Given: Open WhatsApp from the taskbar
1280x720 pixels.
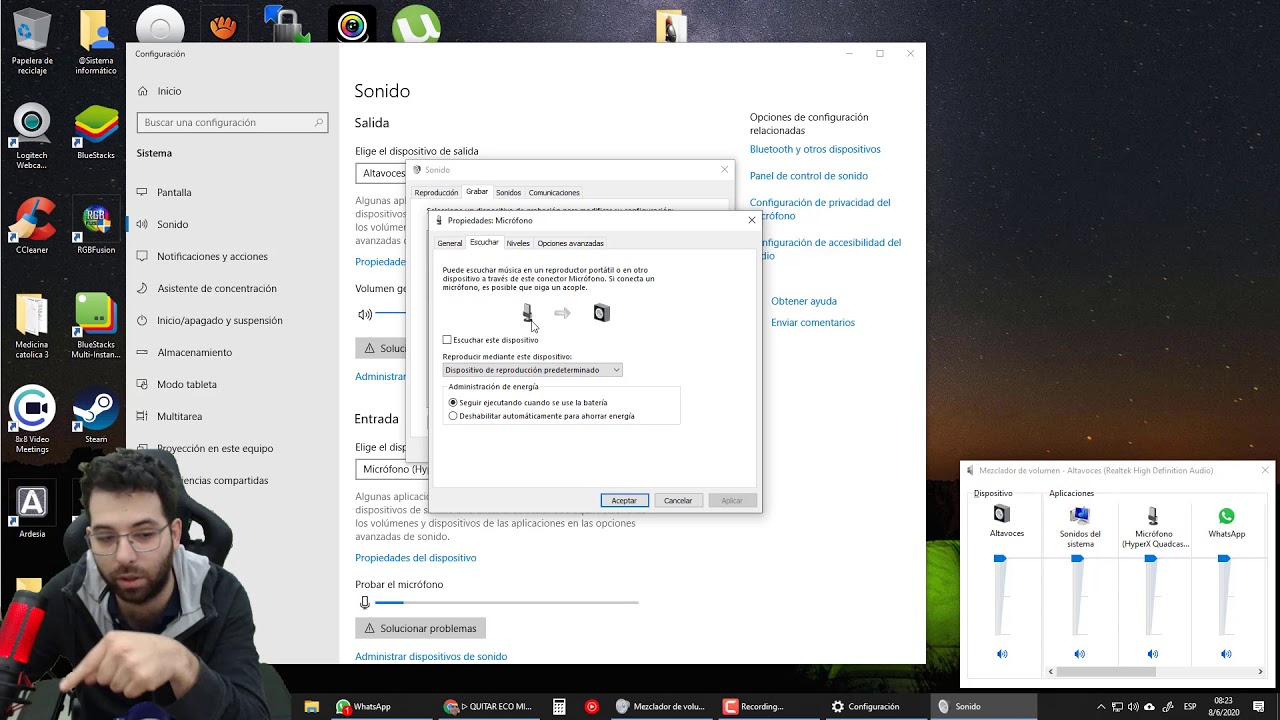Looking at the screenshot, I should point(363,706).
